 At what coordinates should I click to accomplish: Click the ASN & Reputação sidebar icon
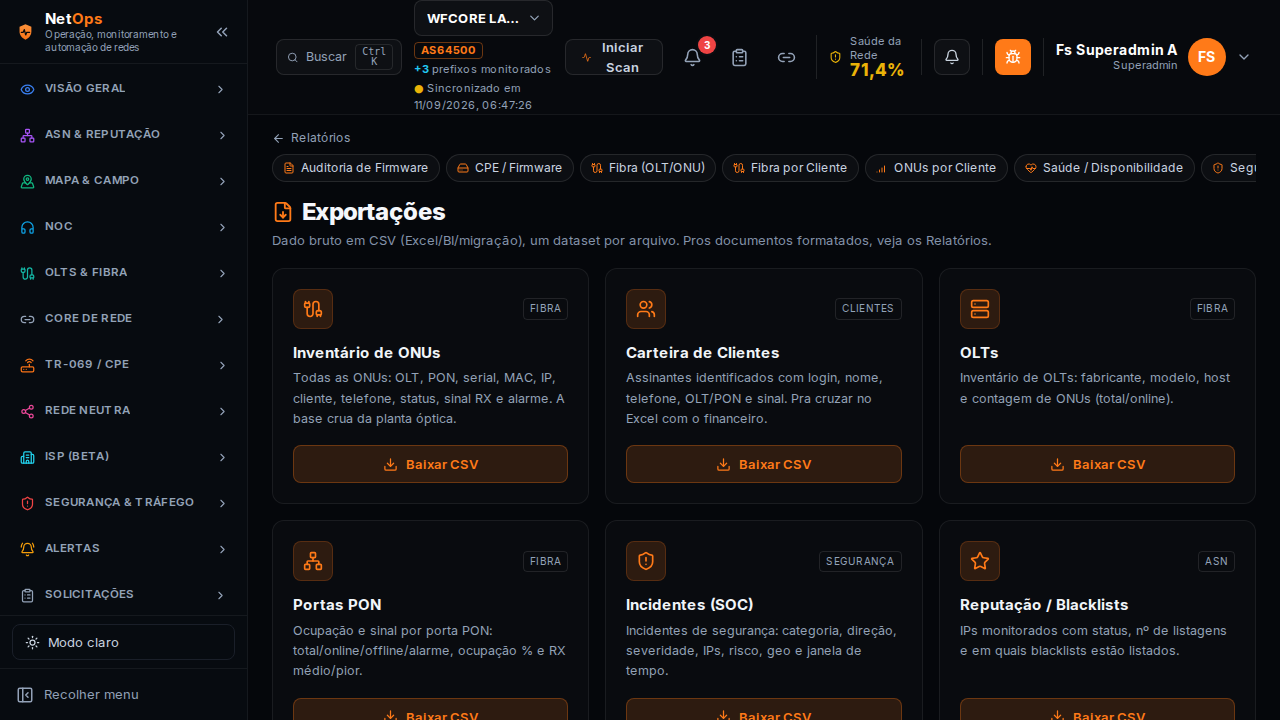[28, 135]
